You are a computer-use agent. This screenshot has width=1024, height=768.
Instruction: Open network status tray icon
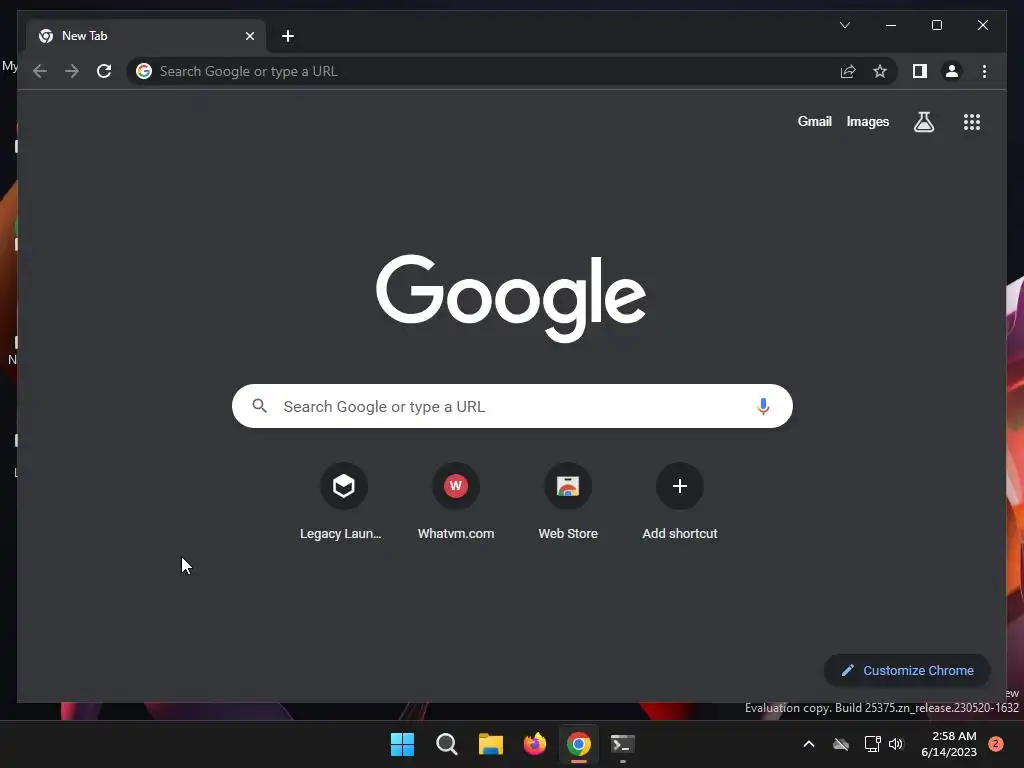pyautogui.click(x=872, y=744)
